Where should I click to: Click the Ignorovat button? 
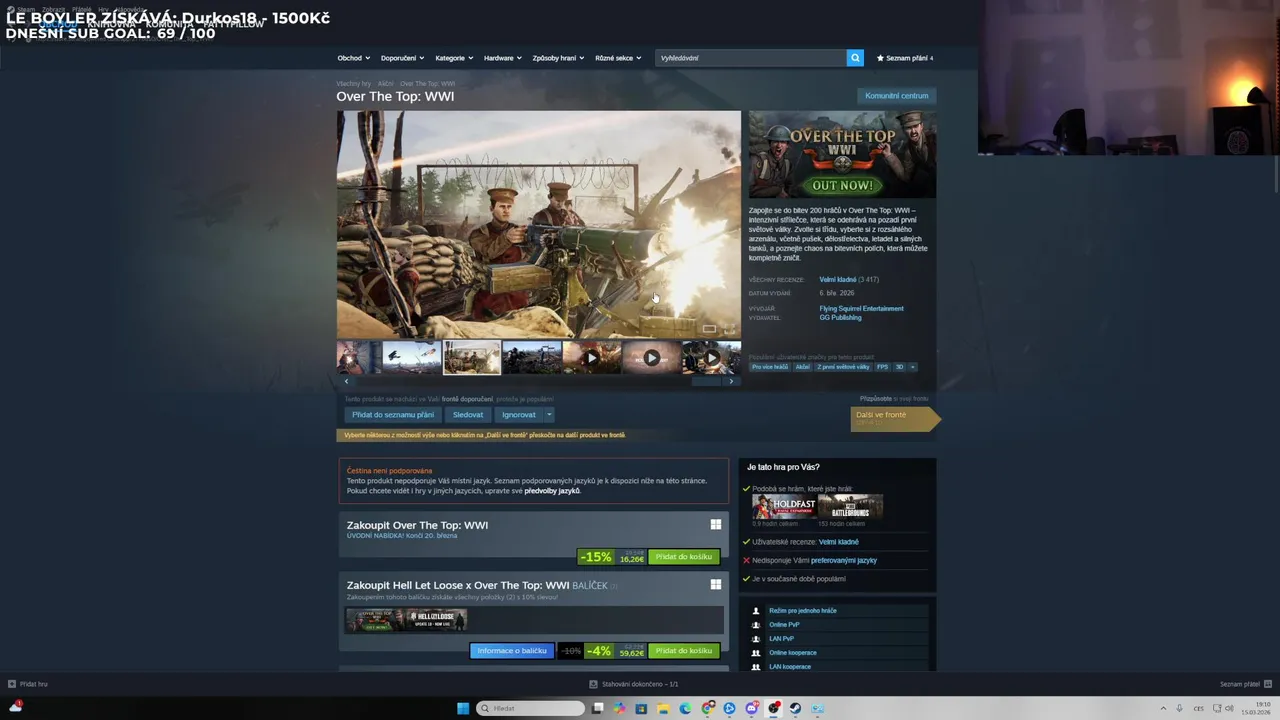(519, 415)
